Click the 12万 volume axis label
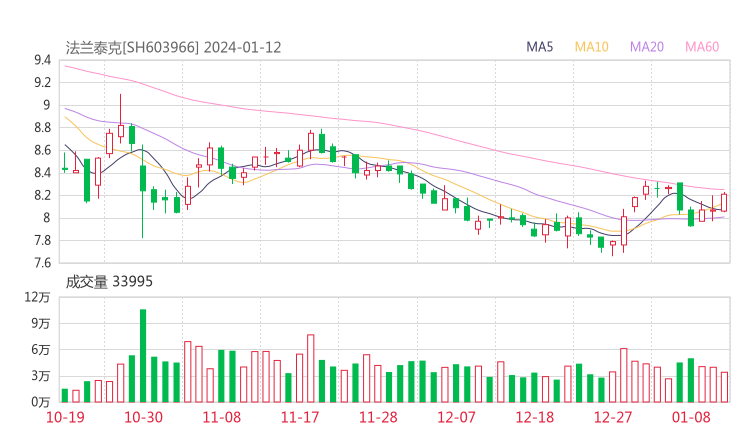The width and height of the screenshot is (740, 440). pos(38,297)
